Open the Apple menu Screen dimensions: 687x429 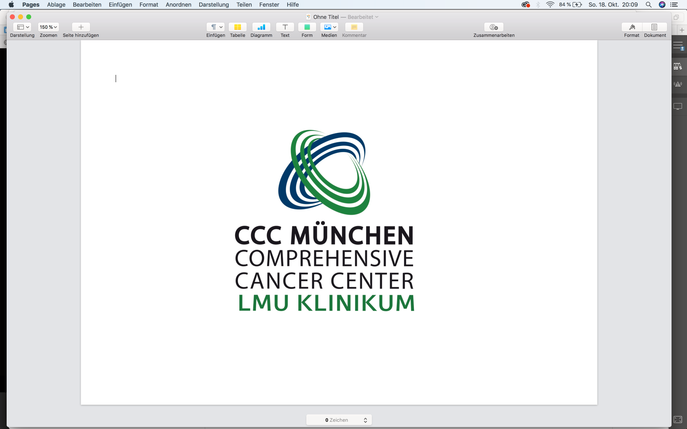[11, 4]
